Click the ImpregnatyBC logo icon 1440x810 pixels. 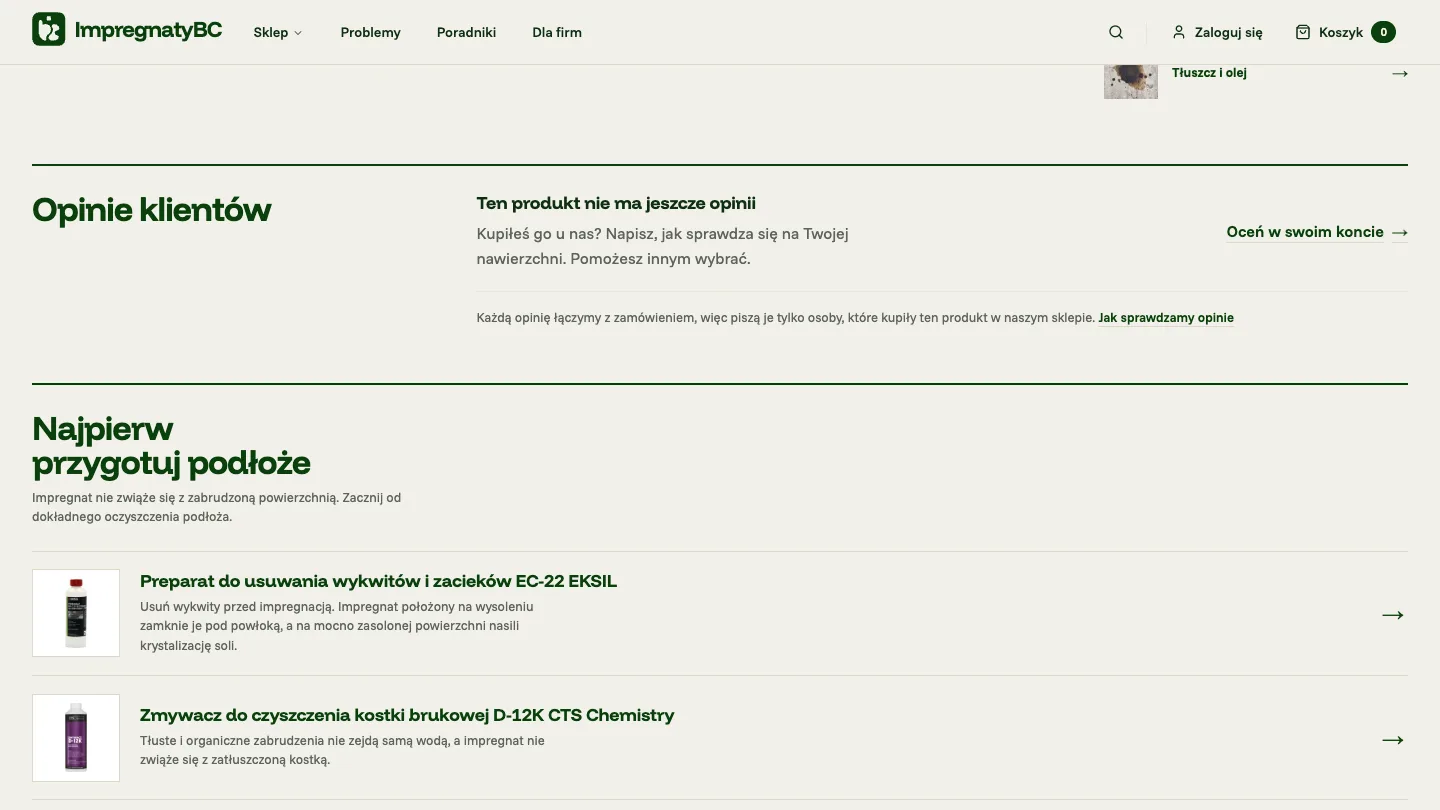[49, 29]
